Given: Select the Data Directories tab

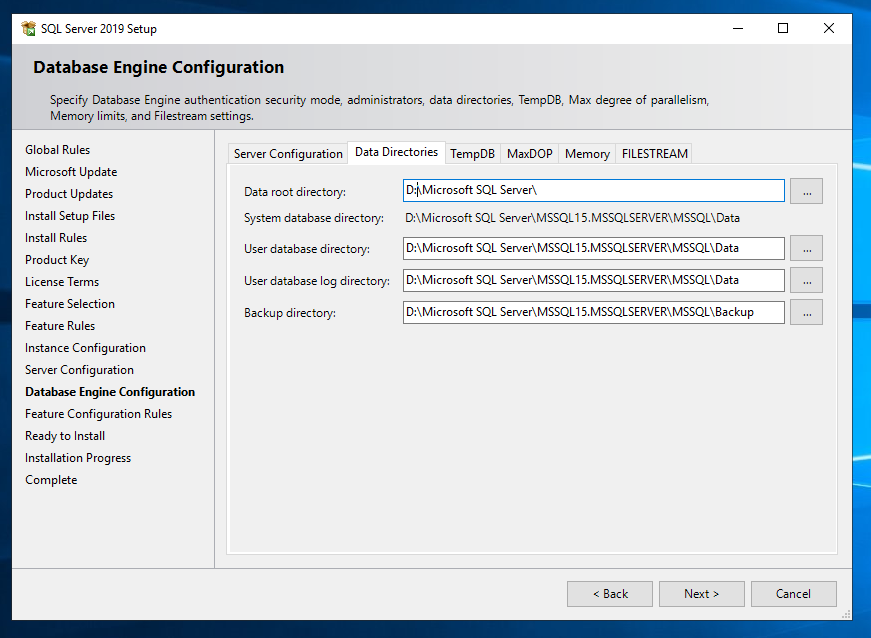Looking at the screenshot, I should point(396,152).
